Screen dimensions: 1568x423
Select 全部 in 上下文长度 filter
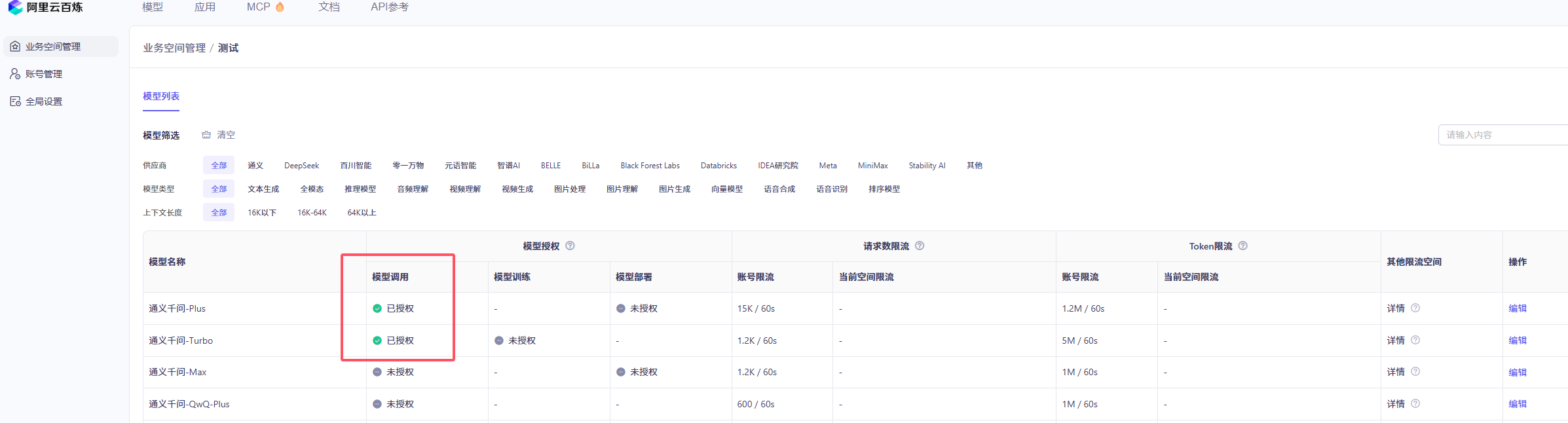(219, 213)
